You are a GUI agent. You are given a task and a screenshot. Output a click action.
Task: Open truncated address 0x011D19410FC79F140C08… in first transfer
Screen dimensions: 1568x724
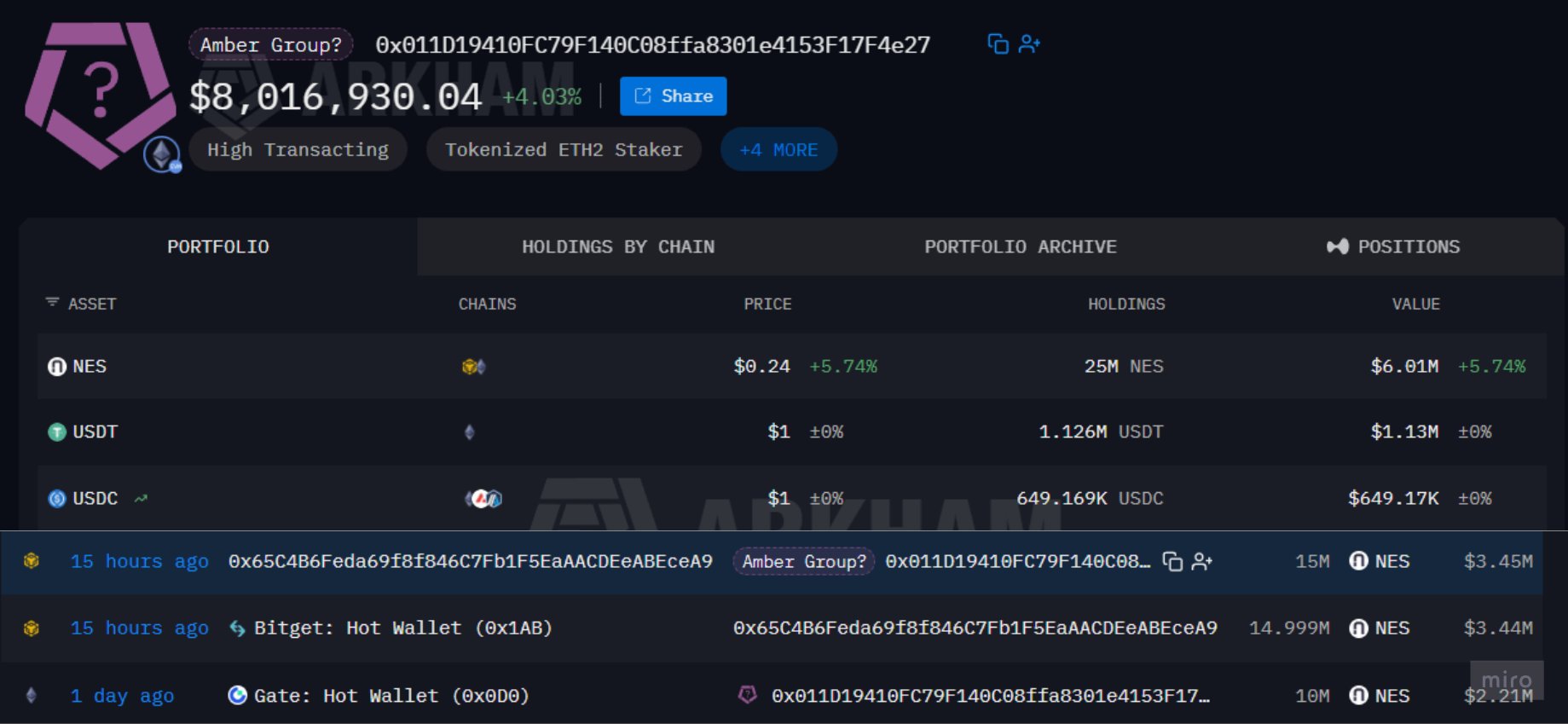1018,561
